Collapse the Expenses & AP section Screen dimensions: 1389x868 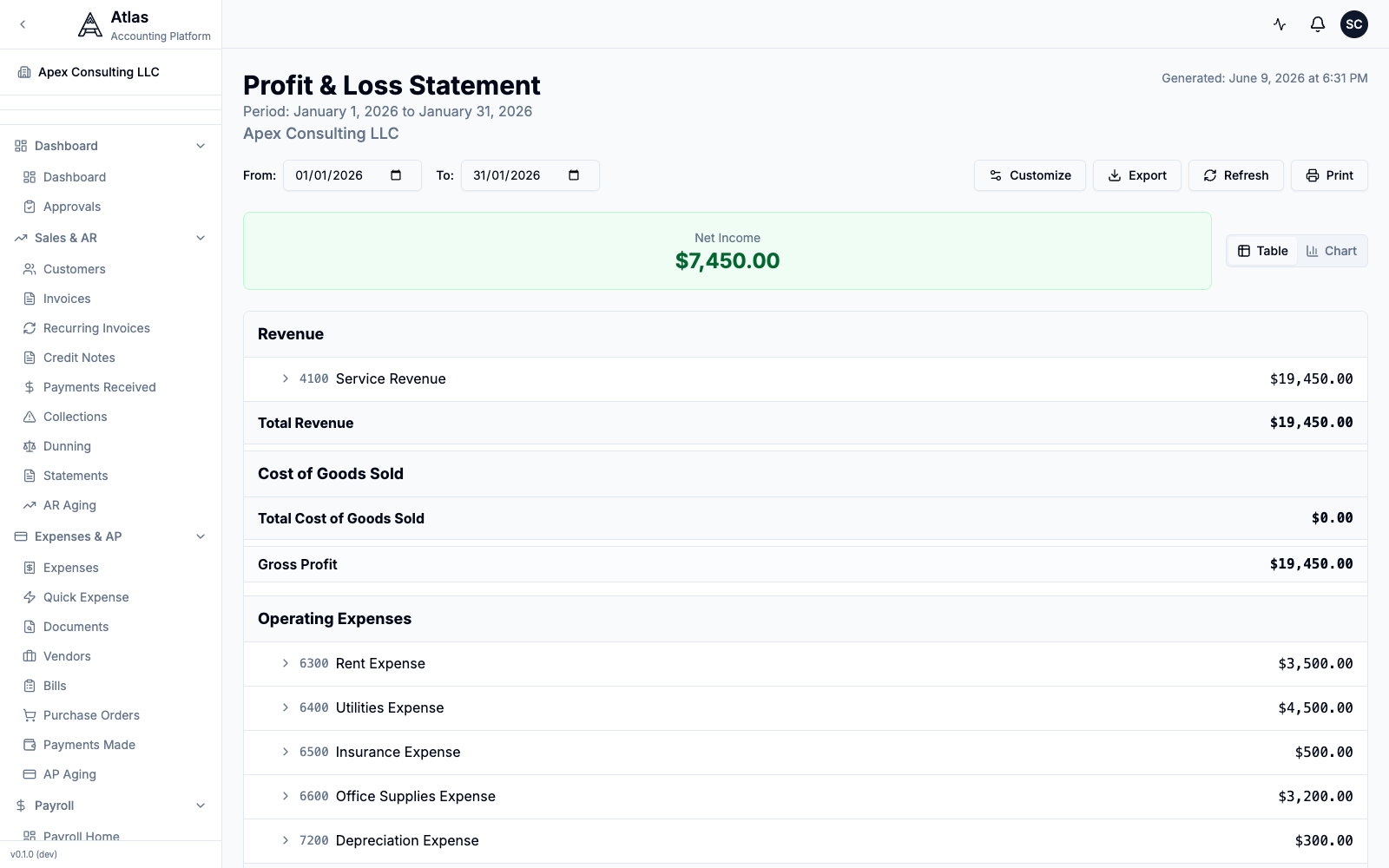pyautogui.click(x=201, y=536)
